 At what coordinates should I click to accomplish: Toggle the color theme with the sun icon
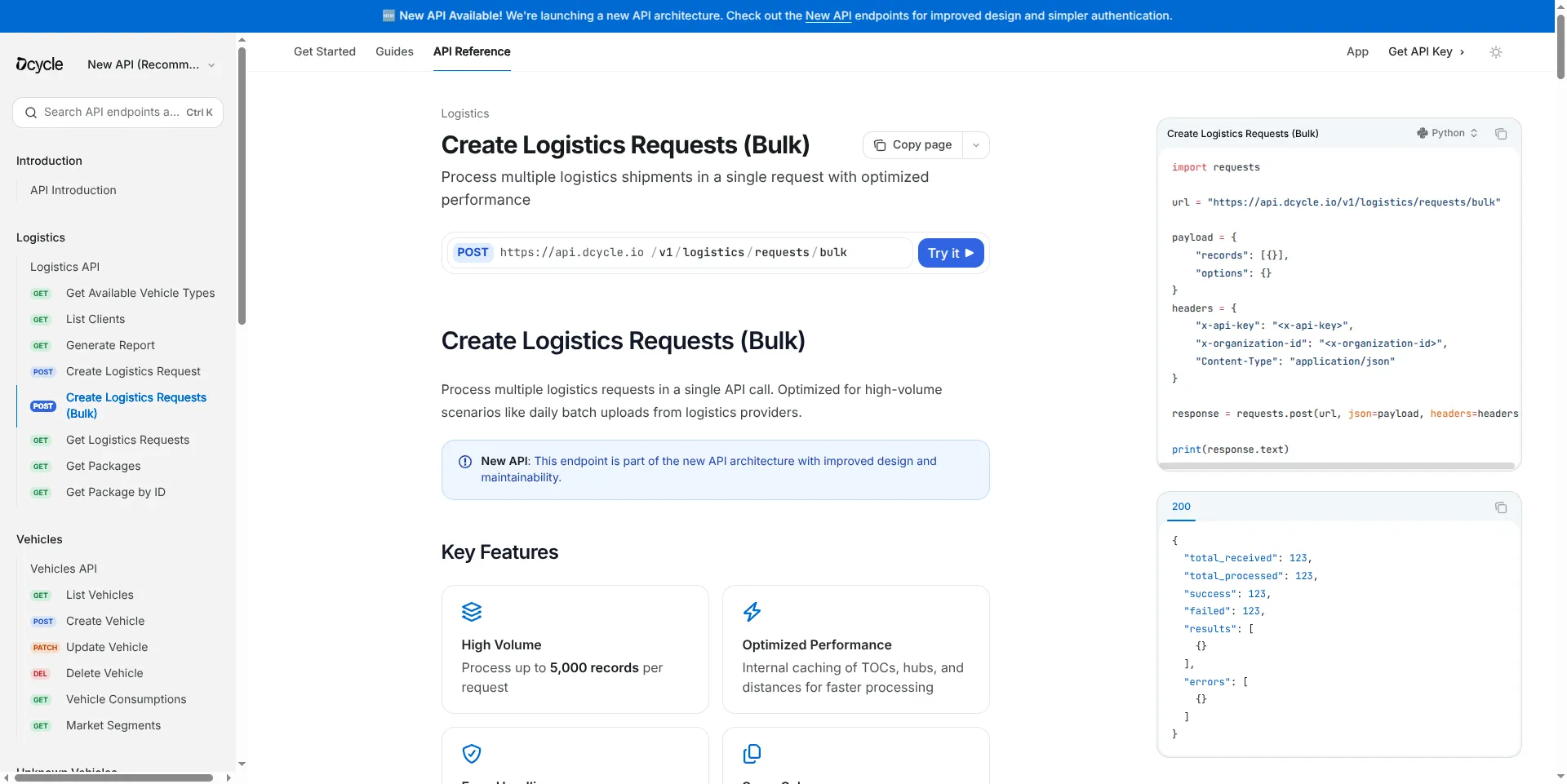tap(1496, 51)
